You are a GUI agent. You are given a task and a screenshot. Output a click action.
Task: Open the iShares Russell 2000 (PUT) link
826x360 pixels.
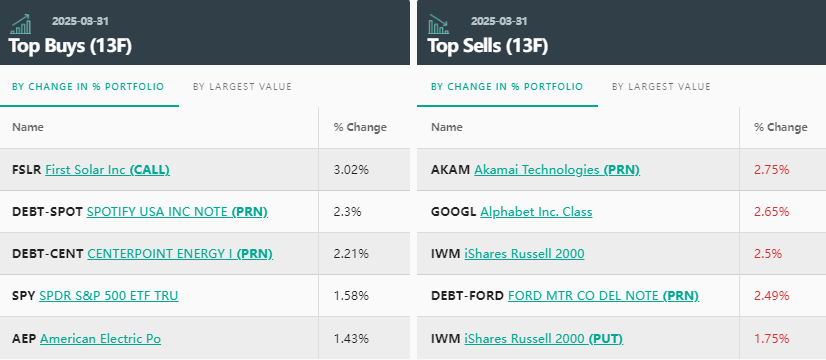[544, 338]
